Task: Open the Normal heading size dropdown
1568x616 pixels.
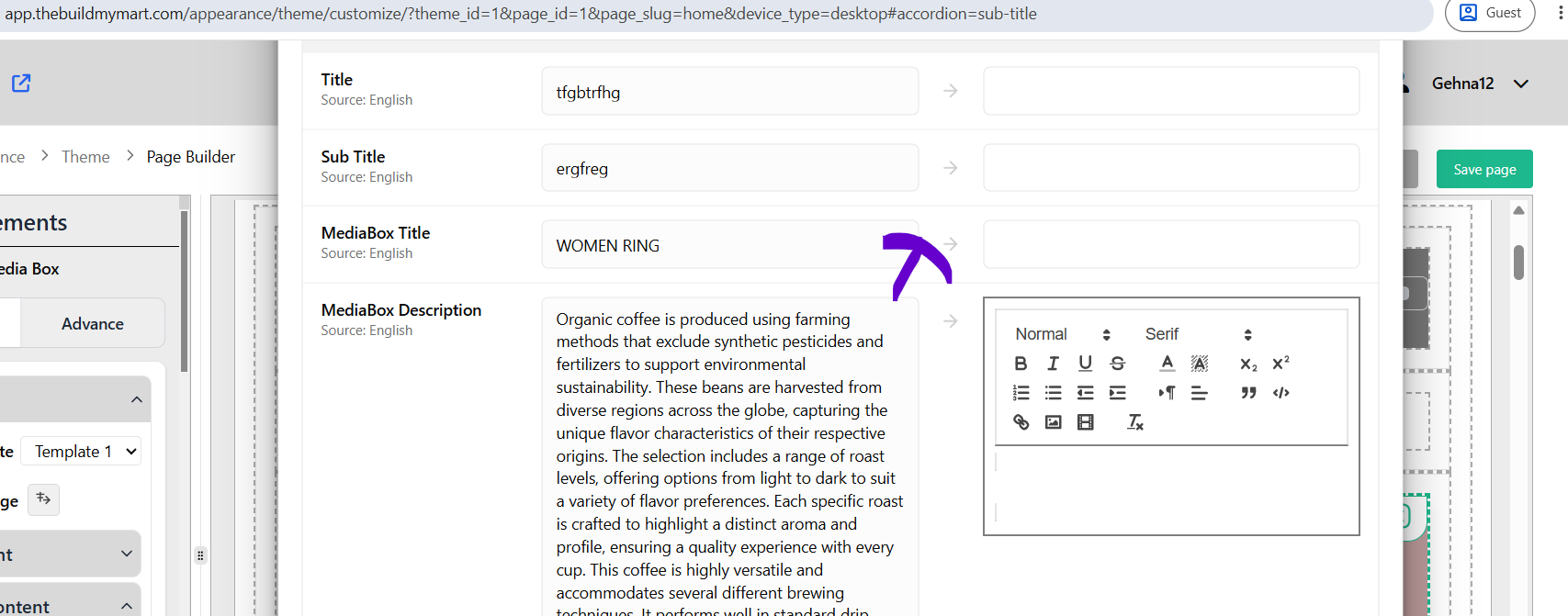Action: tap(1062, 334)
